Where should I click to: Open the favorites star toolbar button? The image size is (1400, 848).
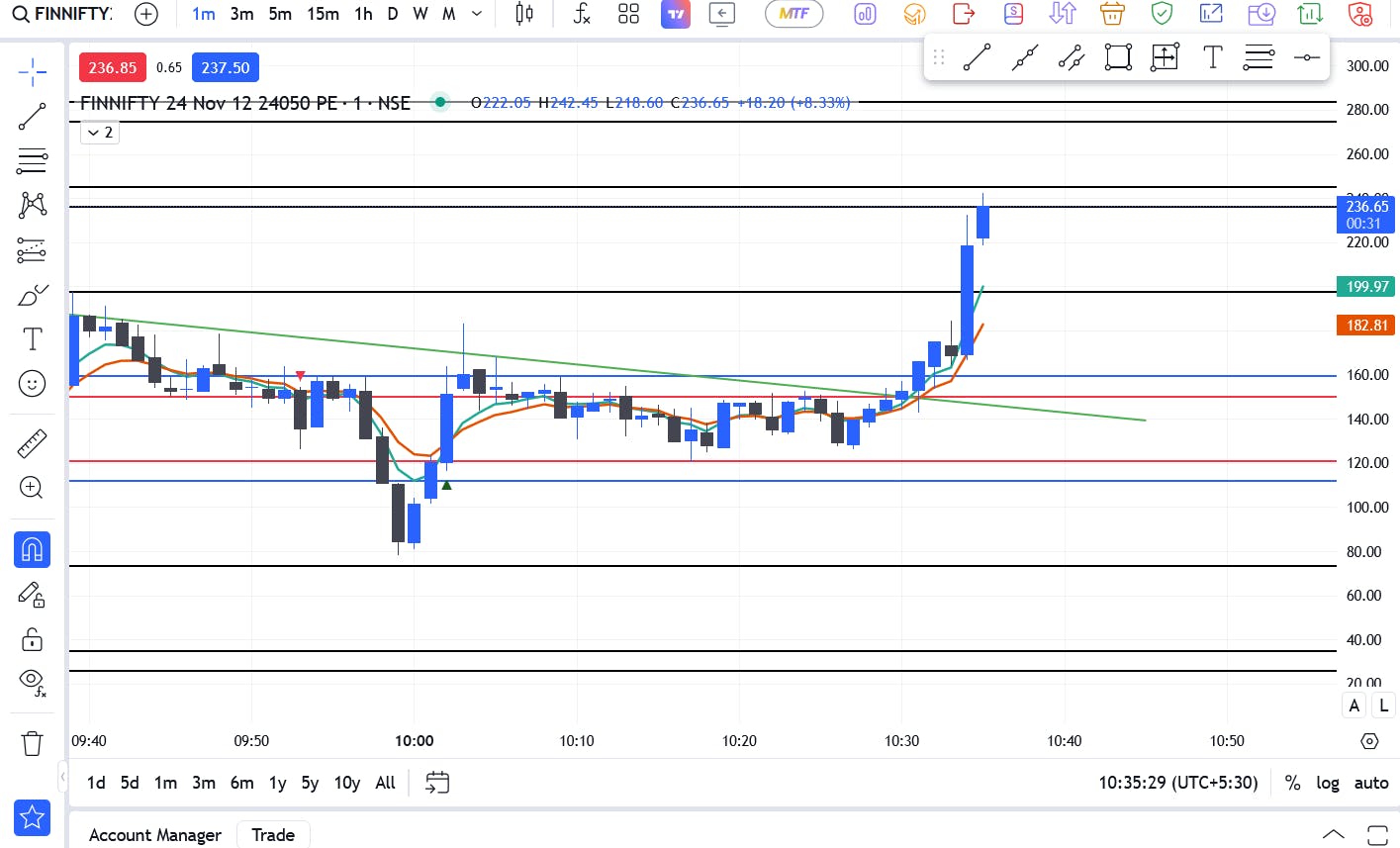coord(32,817)
